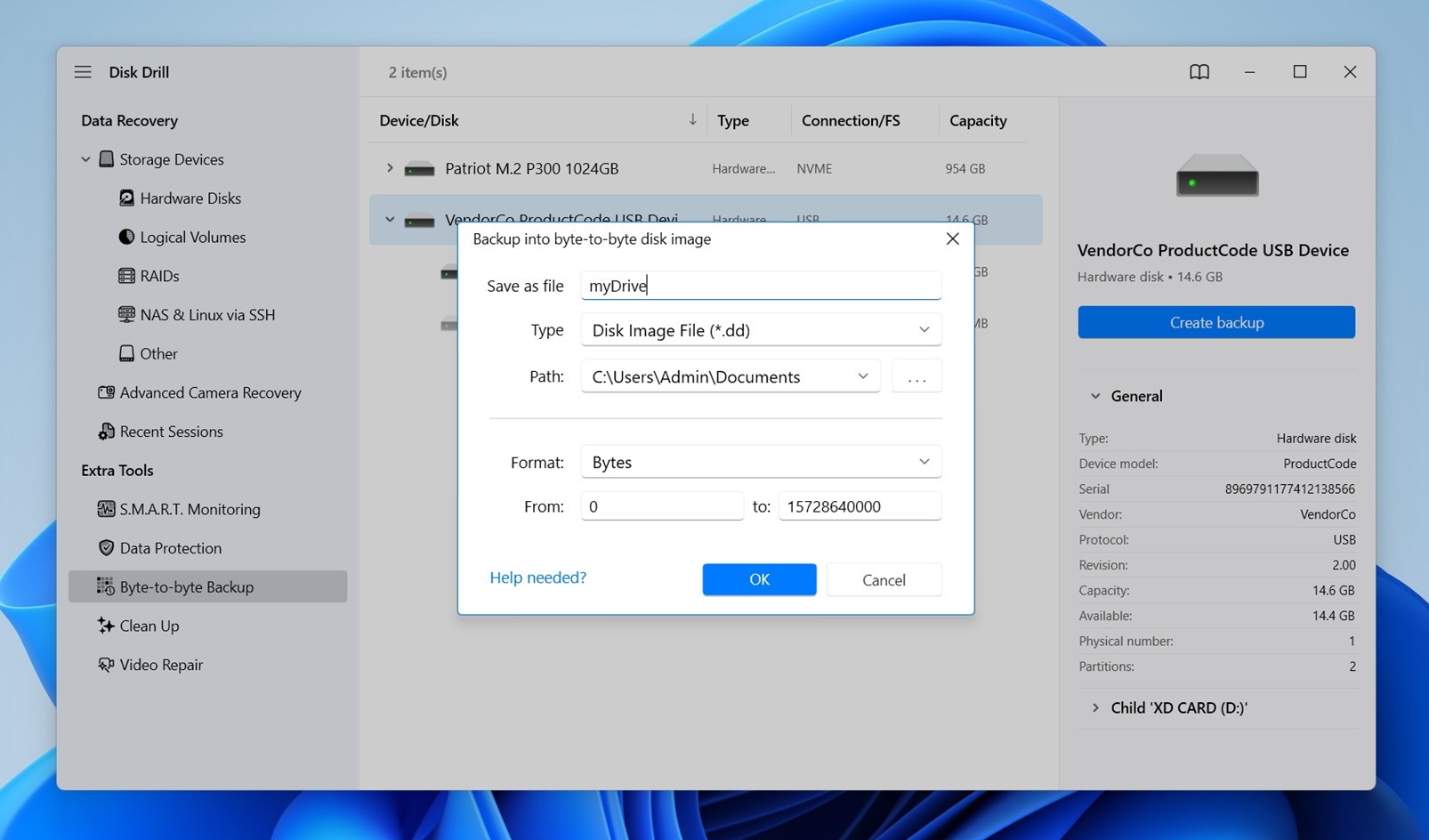Click the Serial value 8969791177412138566
This screenshot has height=840, width=1429.
[1290, 489]
